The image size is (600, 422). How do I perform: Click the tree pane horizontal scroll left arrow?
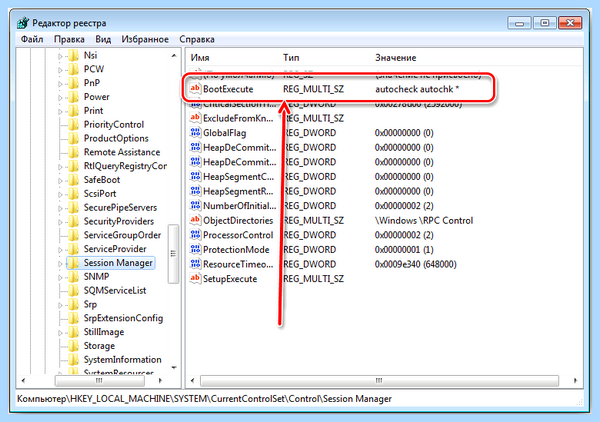click(23, 381)
